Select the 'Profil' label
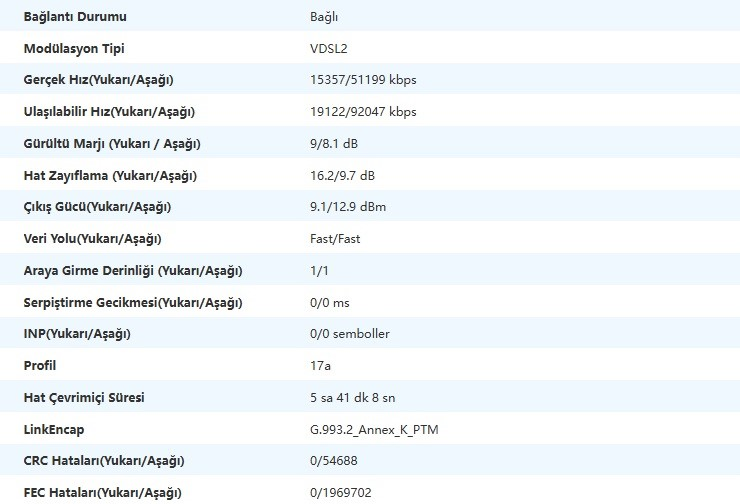The image size is (740, 504). coord(40,366)
